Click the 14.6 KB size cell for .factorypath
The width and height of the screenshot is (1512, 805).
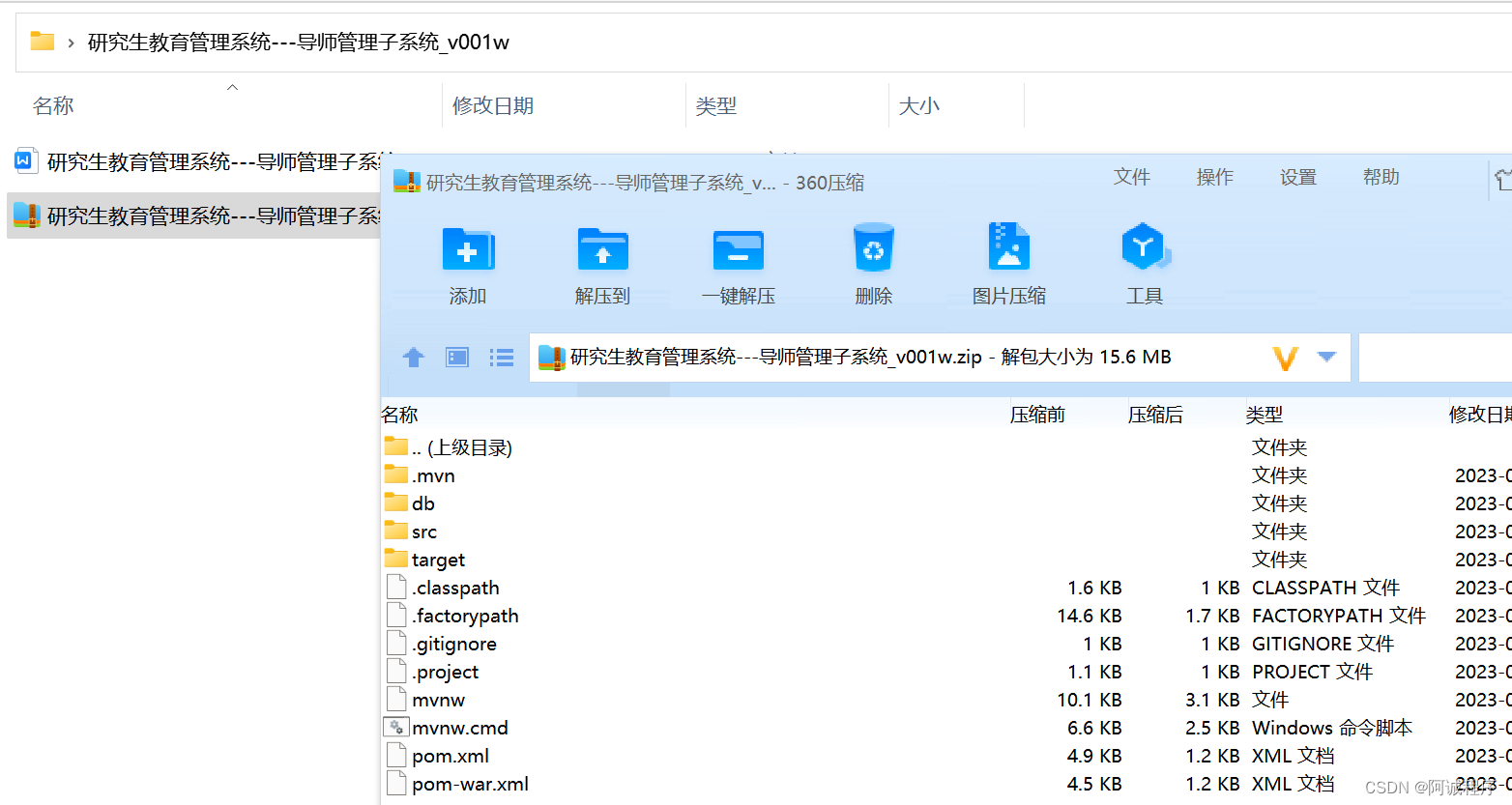1090,616
